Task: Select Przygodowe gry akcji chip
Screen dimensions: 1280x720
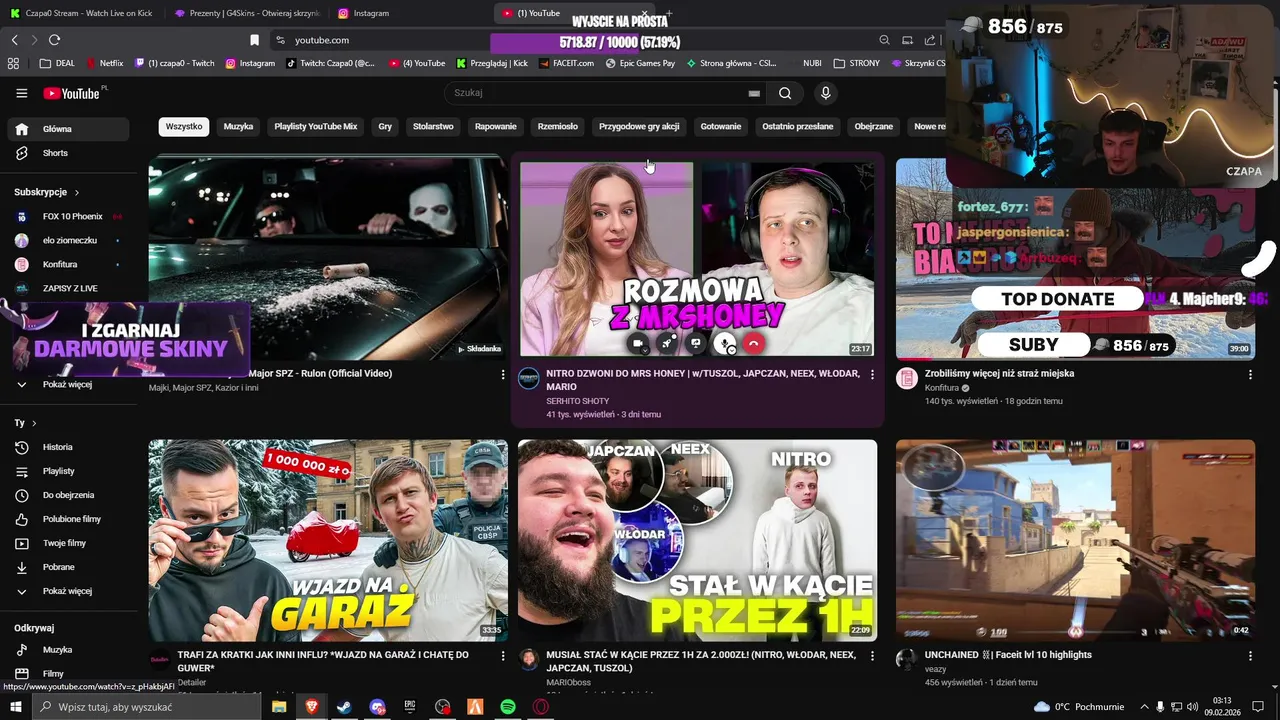Action: [x=639, y=127]
